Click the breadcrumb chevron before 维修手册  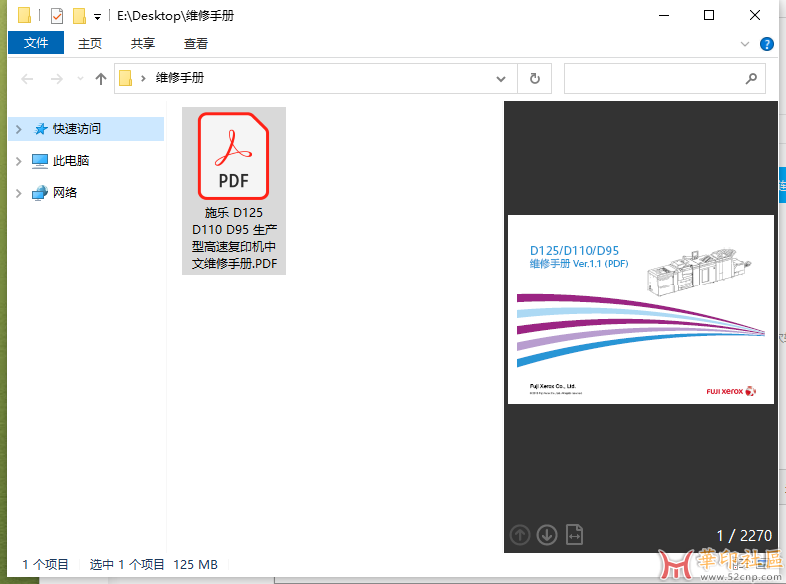tap(143, 78)
